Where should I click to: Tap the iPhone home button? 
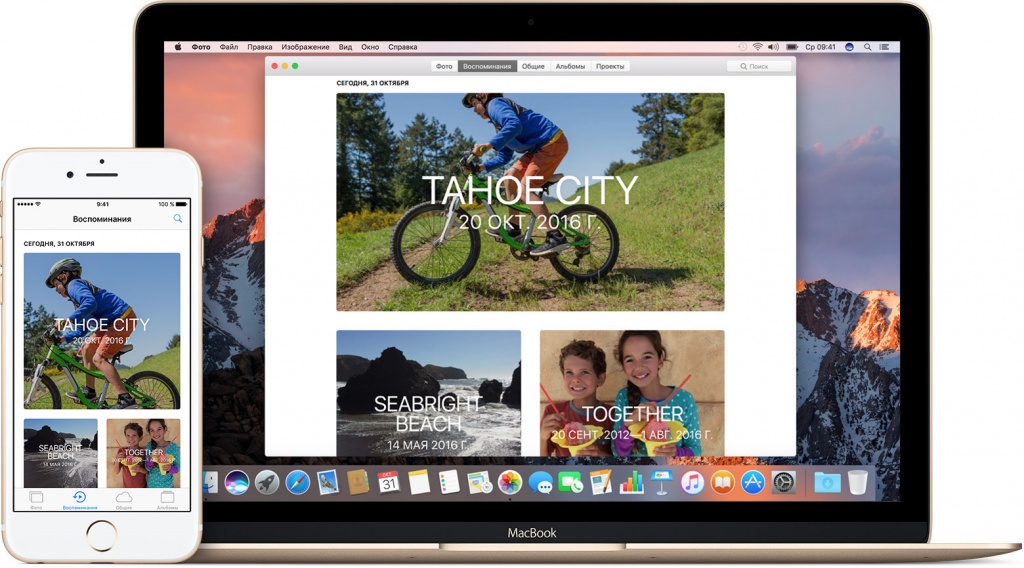pos(101,535)
